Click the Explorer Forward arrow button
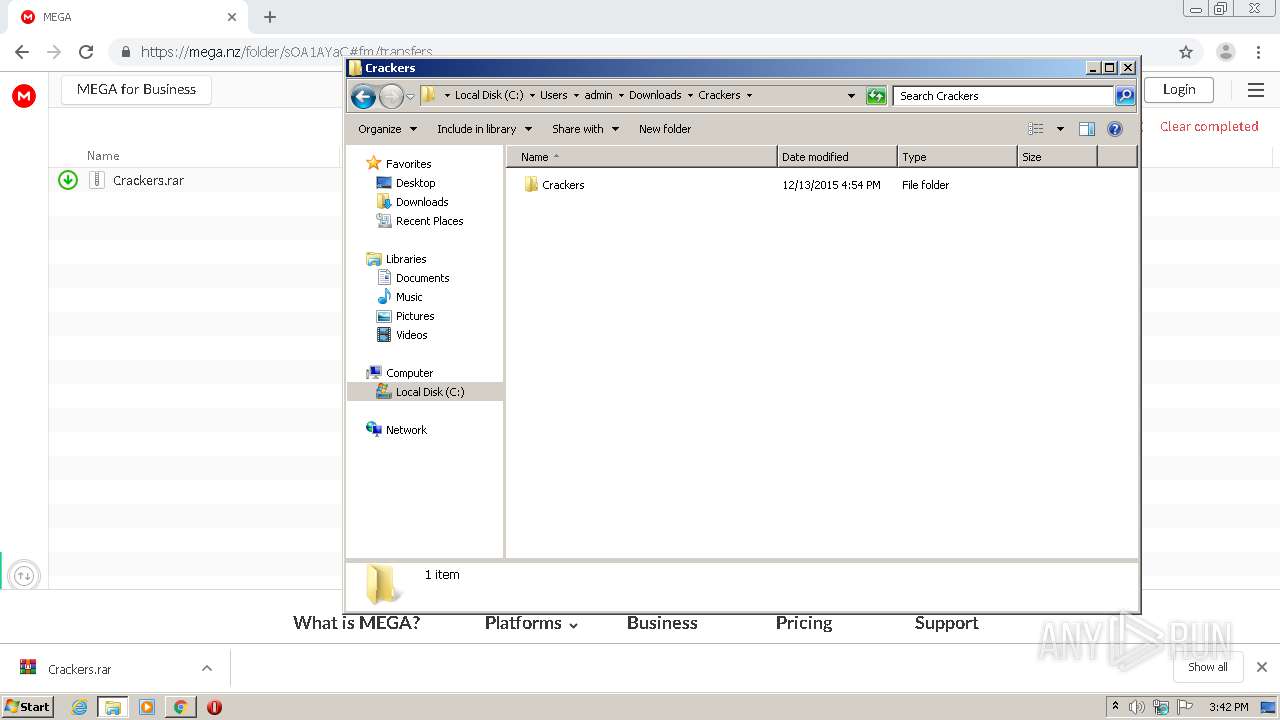 click(x=391, y=96)
